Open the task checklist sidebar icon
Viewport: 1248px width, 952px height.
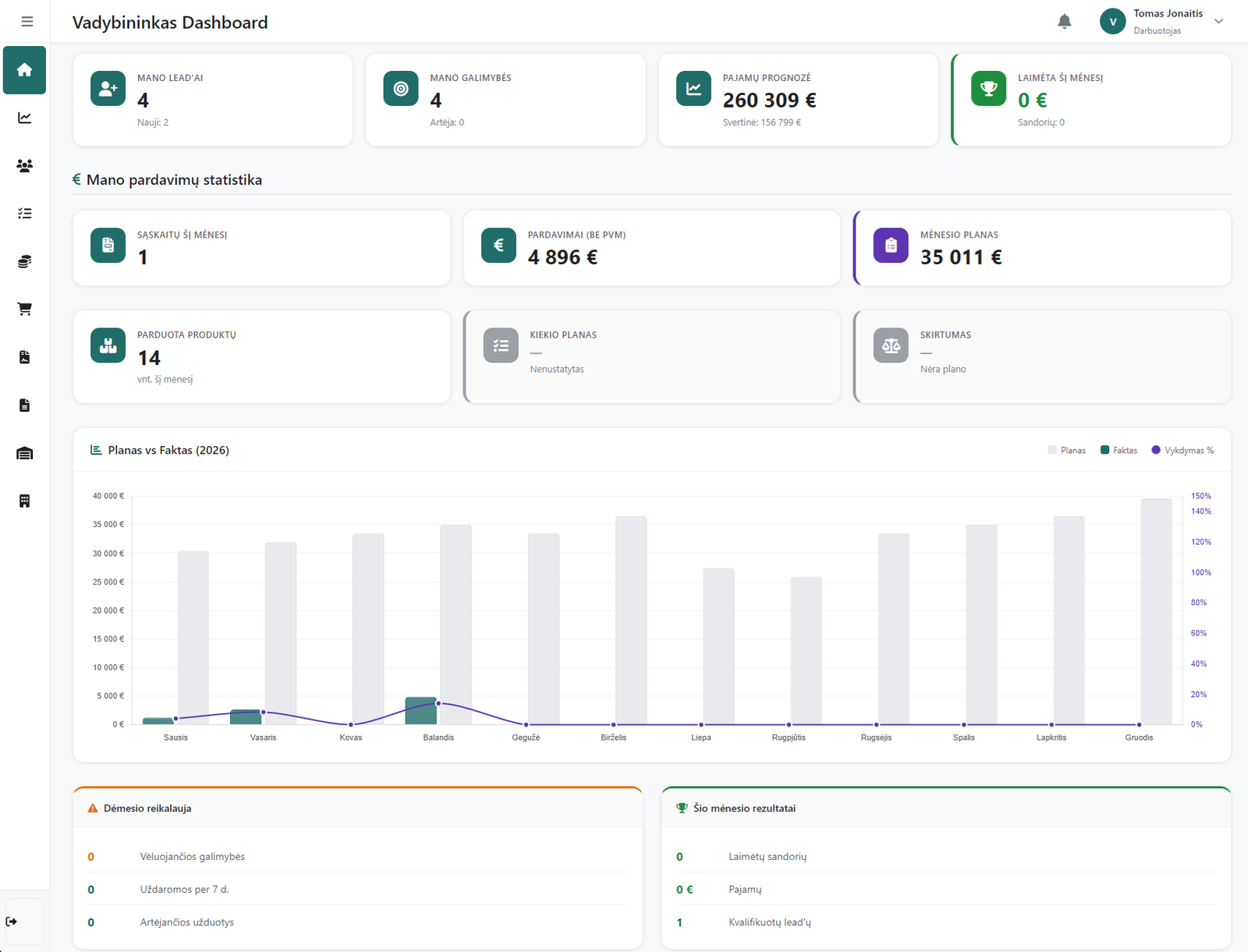pos(24,214)
